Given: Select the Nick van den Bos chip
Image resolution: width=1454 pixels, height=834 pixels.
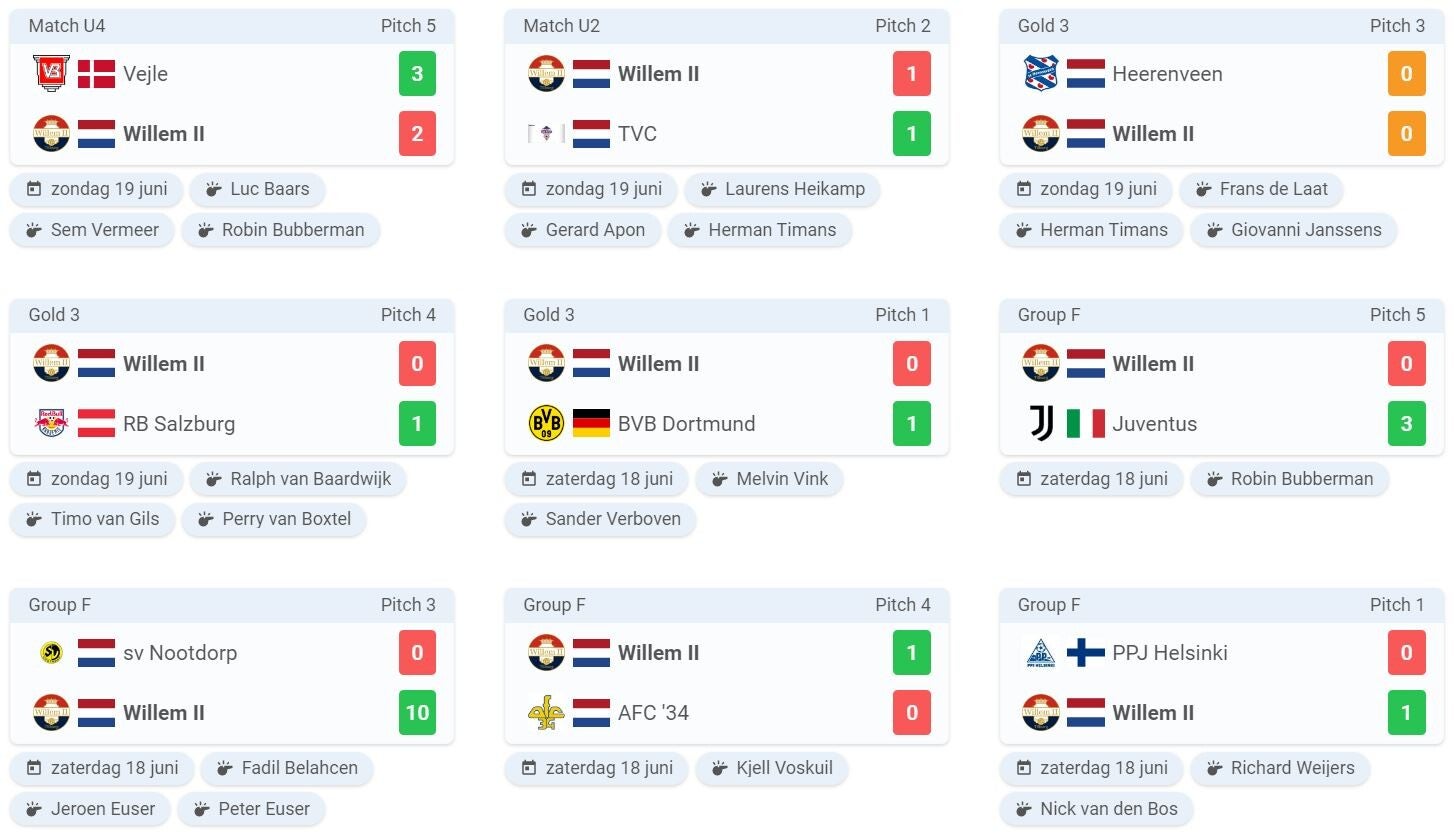Looking at the screenshot, I should click(1096, 809).
